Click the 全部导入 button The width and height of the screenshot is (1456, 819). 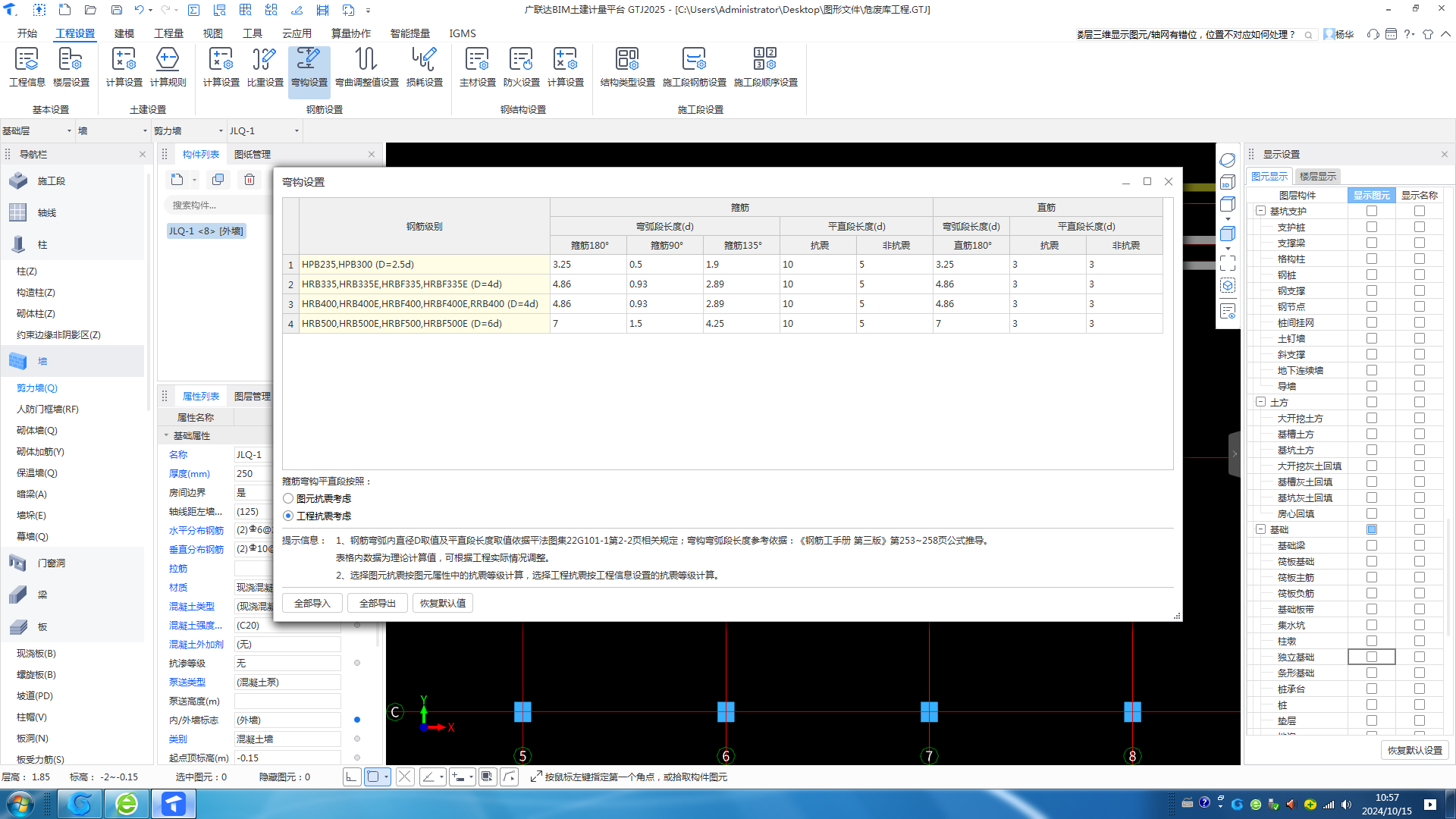(x=312, y=604)
